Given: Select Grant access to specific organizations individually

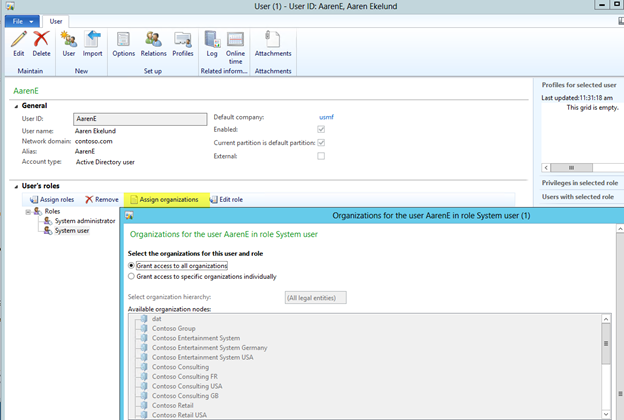Looking at the screenshot, I should (x=133, y=276).
